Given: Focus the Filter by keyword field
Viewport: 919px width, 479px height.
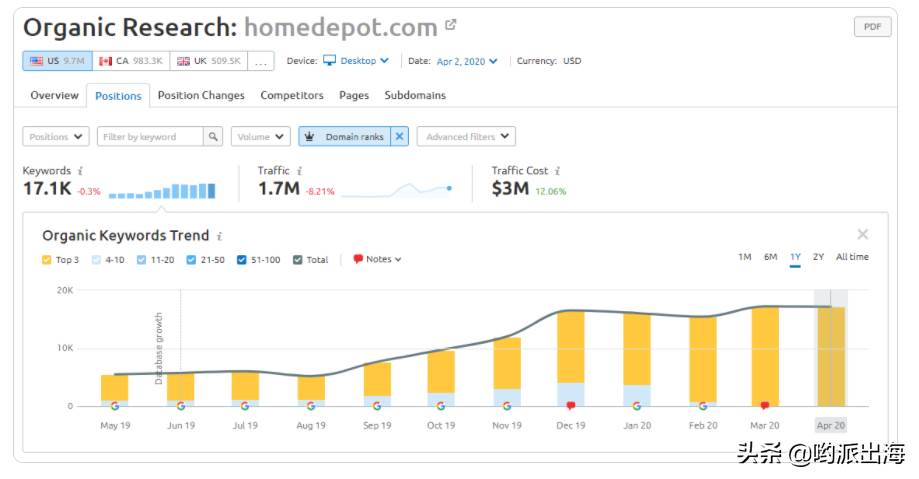Looking at the screenshot, I should (150, 137).
